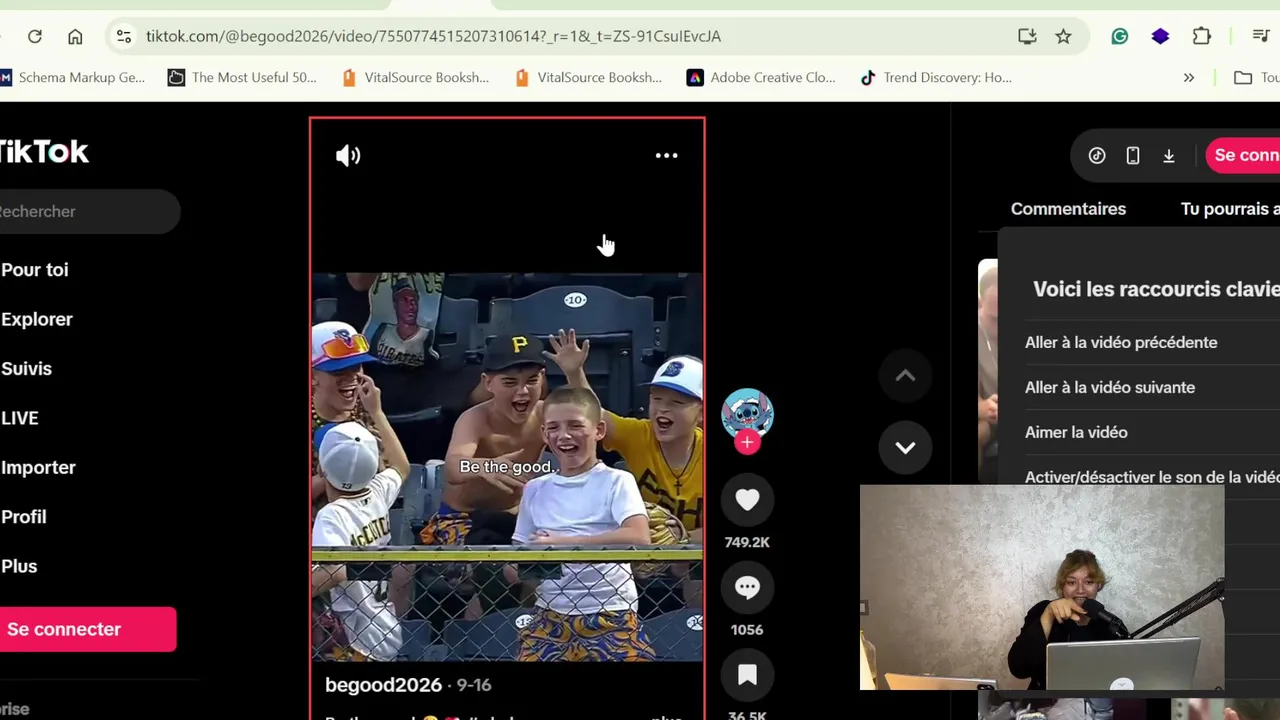Click the top-right coin icon
The height and width of the screenshot is (720, 1280).
1097,156
